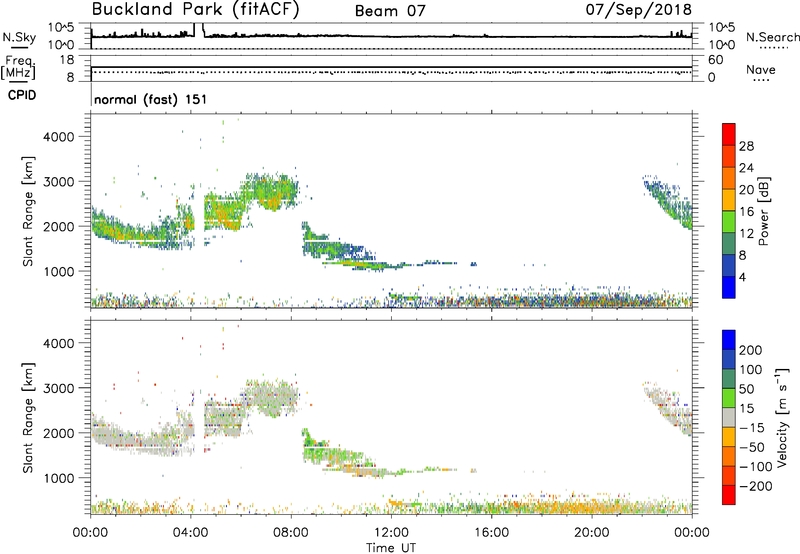Image resolution: width=800 pixels, height=554 pixels.
Task: Click power-panel backscatter near 3000 km at 07:00
Action: (269, 191)
